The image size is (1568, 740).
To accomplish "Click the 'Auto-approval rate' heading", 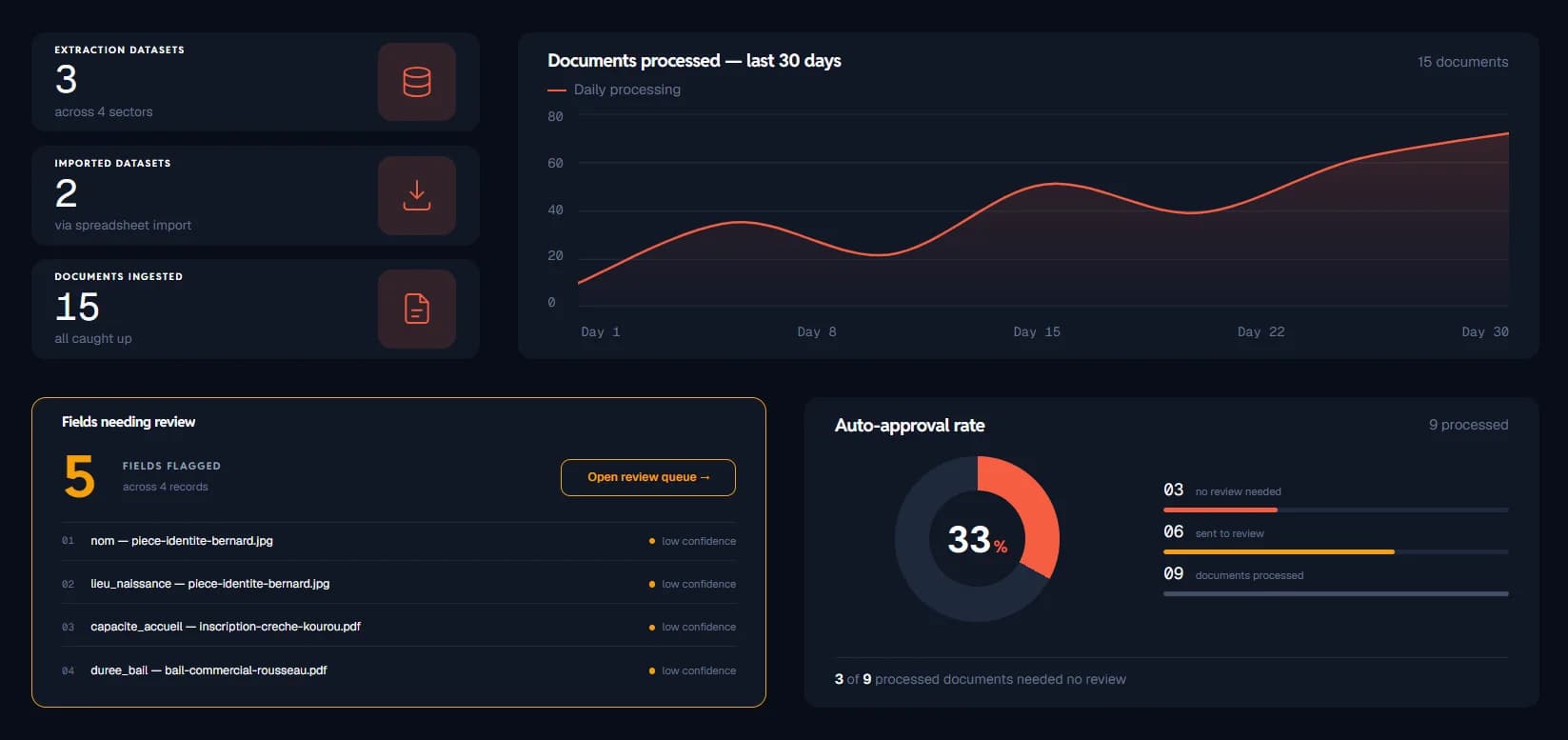I will (910, 426).
